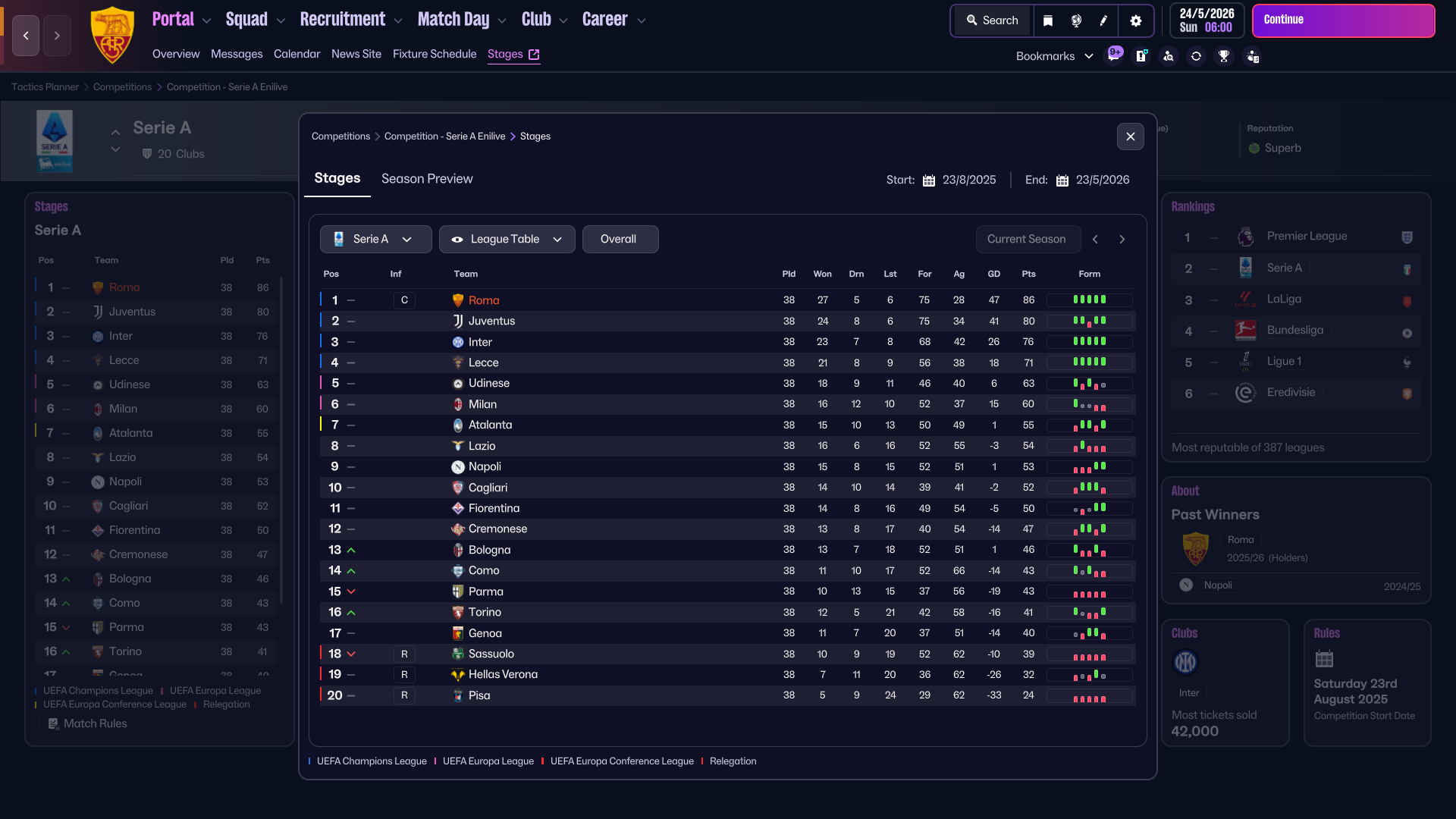Expand the Bookmarks dropdown

click(1054, 56)
